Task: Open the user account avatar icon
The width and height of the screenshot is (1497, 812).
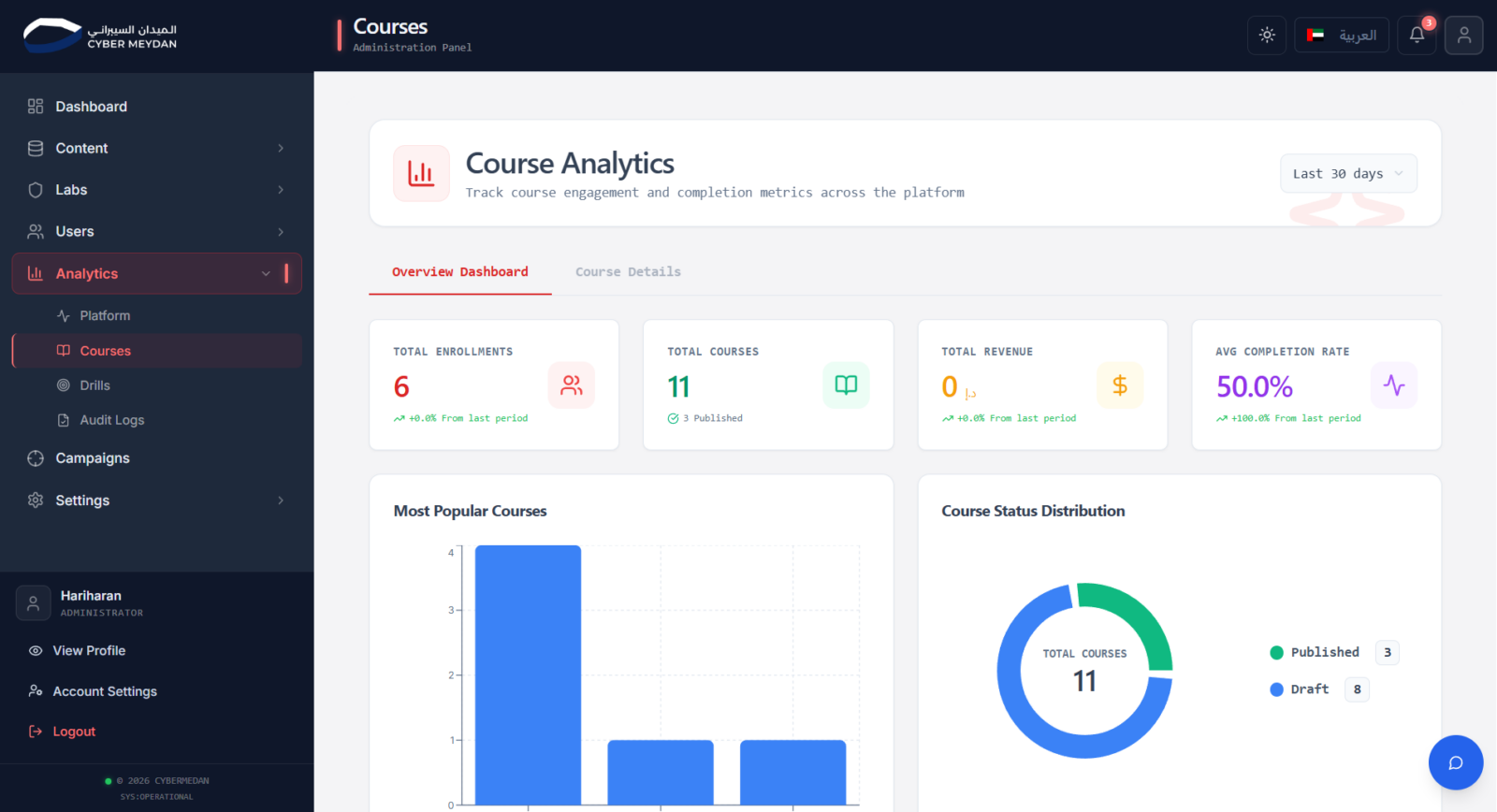Action: point(1463,36)
